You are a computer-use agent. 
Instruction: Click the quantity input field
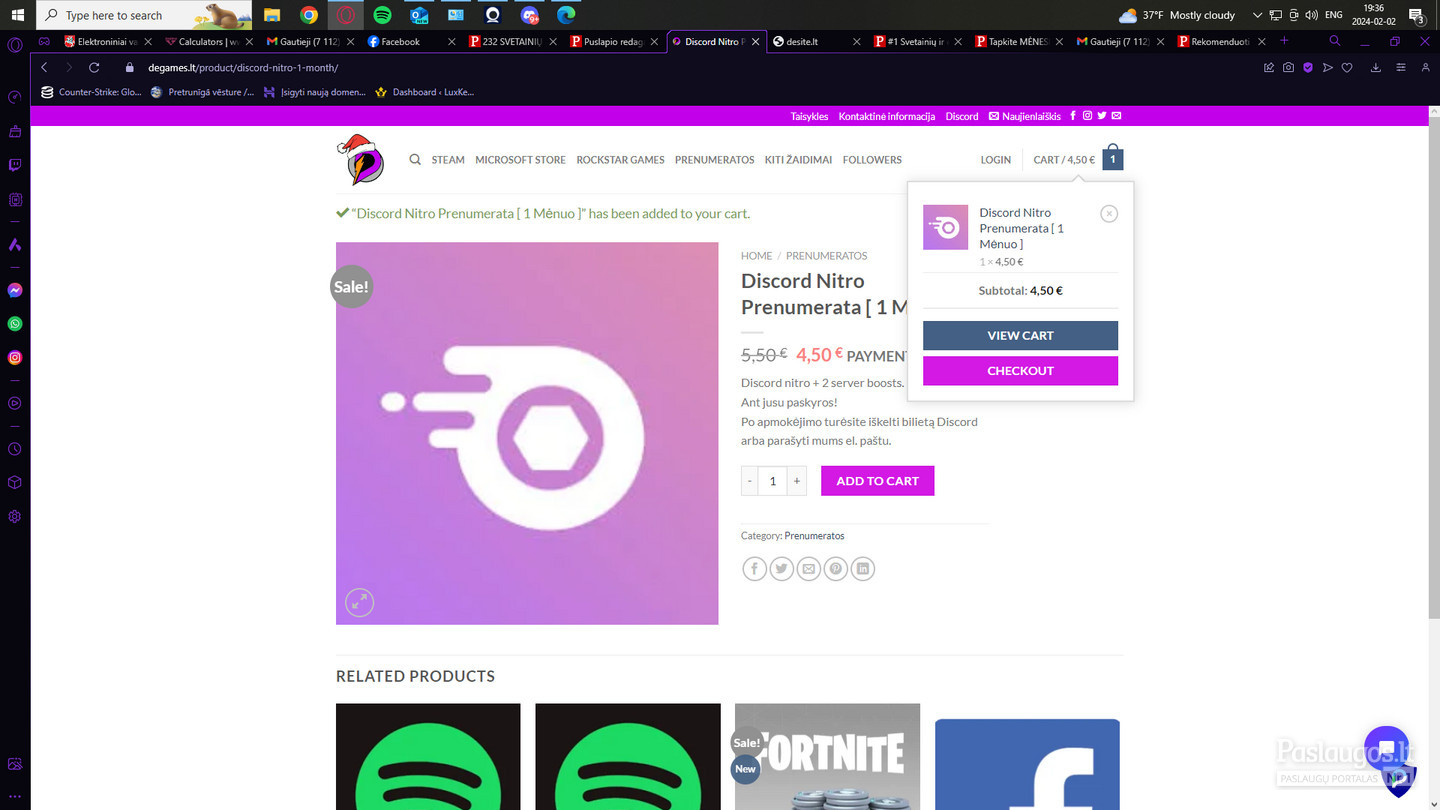pos(773,481)
